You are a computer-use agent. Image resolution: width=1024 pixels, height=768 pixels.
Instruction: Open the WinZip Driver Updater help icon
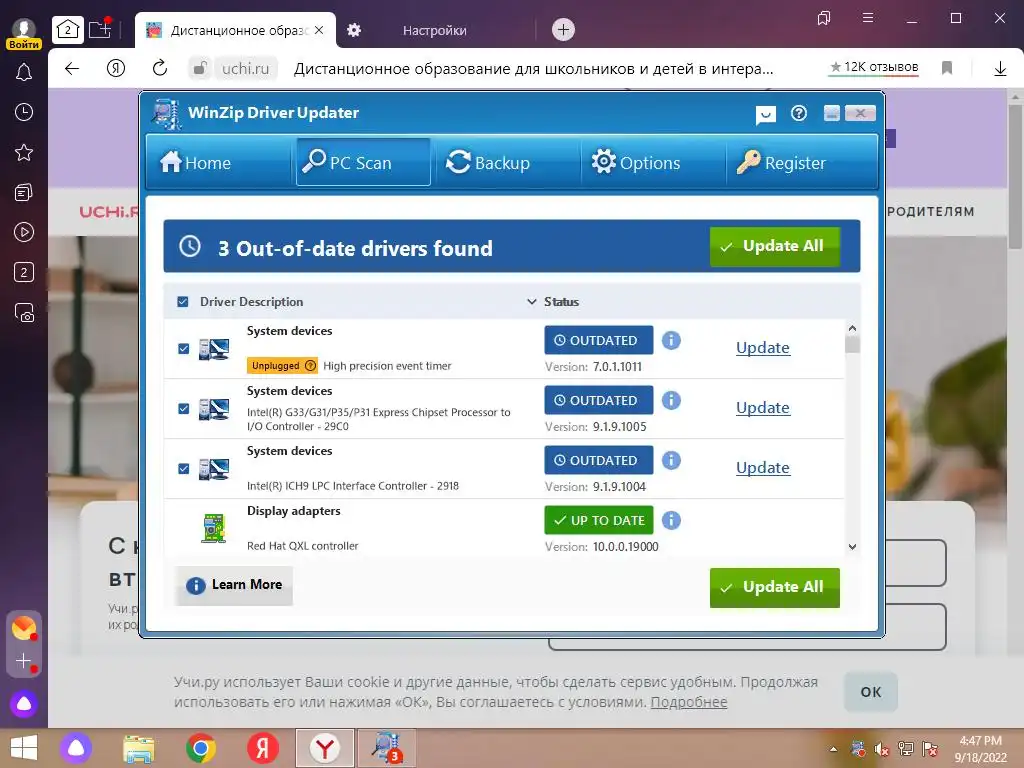(799, 114)
